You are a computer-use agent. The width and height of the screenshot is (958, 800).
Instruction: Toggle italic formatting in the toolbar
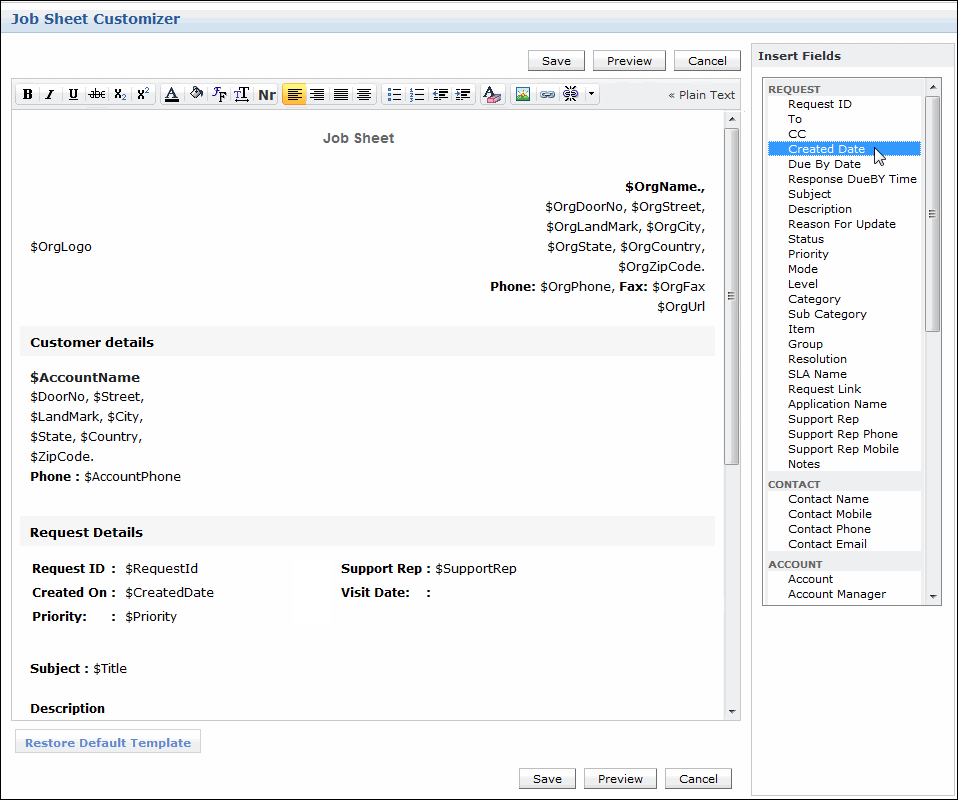pos(50,94)
